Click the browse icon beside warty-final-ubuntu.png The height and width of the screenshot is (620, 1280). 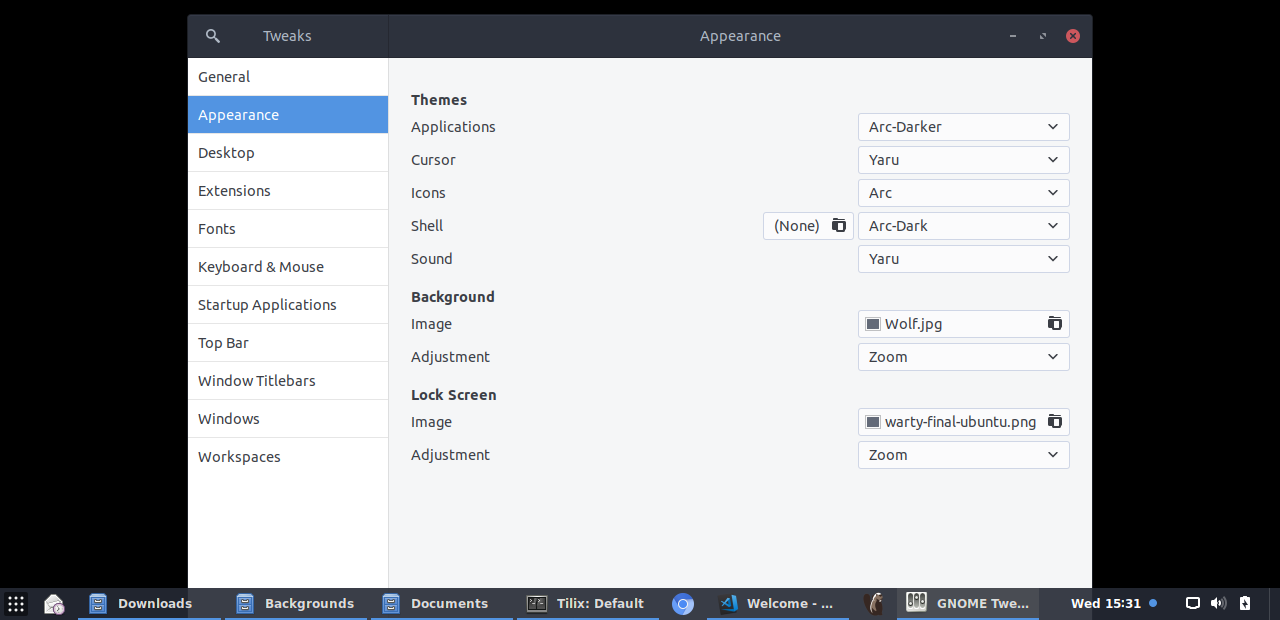coord(1054,422)
